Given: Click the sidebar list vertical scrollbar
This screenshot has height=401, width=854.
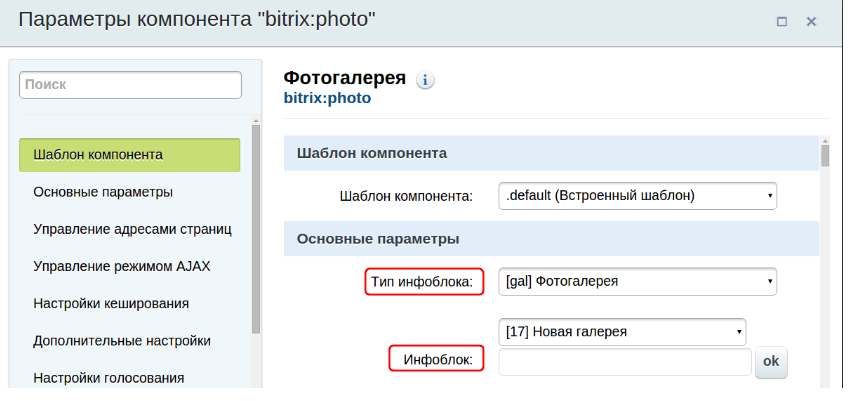Looking at the screenshot, I should (x=256, y=230).
